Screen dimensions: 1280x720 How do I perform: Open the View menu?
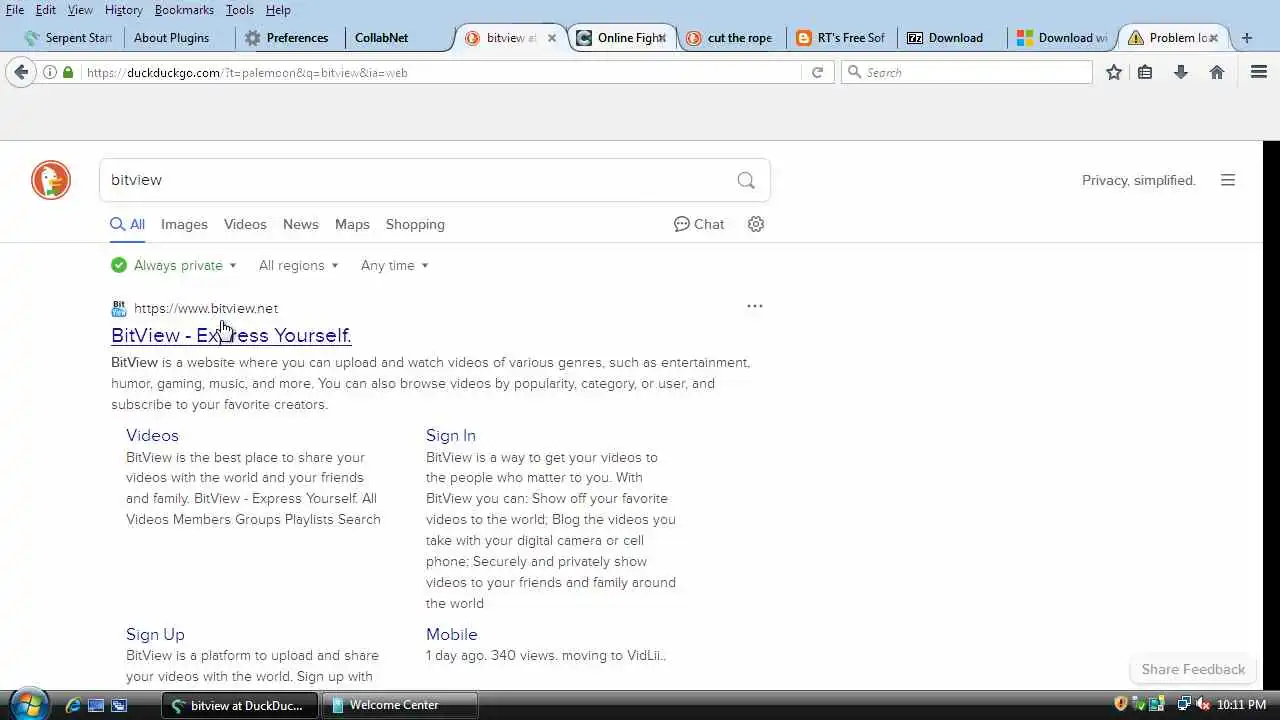click(80, 9)
